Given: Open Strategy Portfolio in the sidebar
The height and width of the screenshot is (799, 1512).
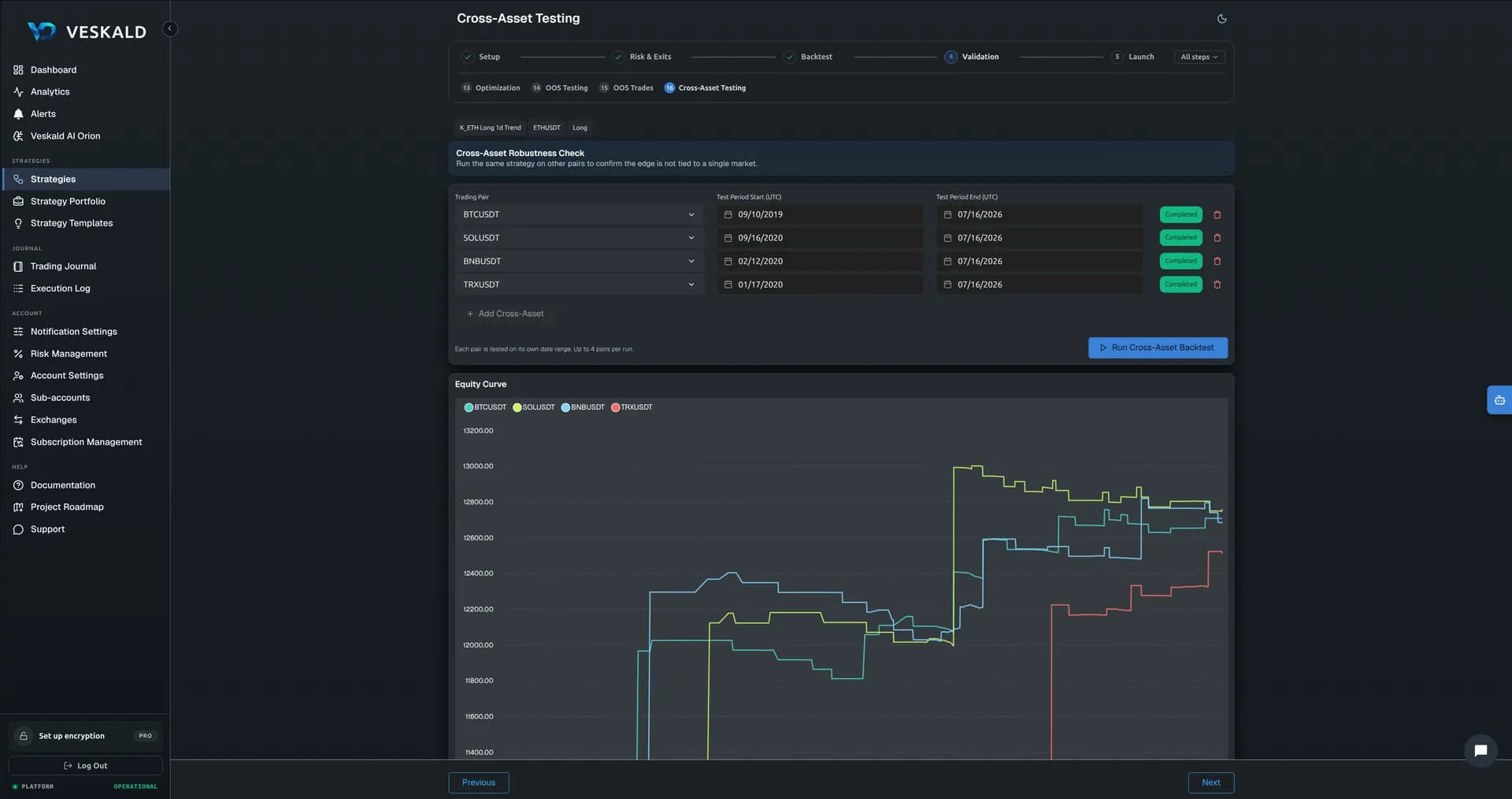Looking at the screenshot, I should 85,202.
